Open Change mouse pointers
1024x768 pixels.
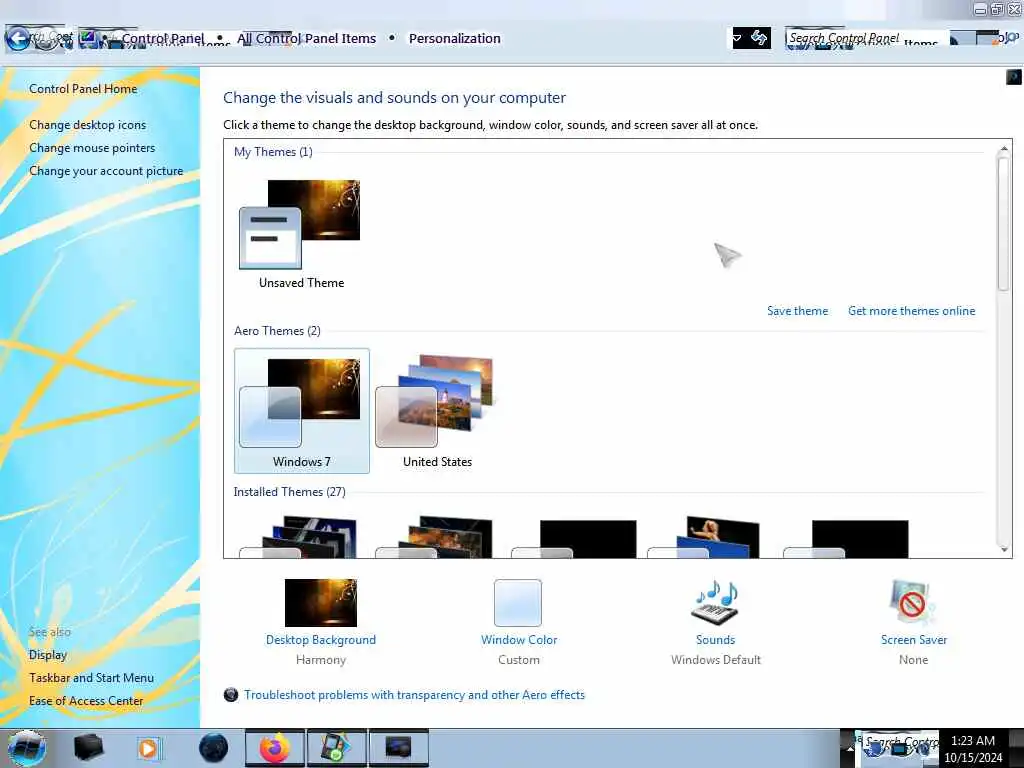click(x=92, y=148)
